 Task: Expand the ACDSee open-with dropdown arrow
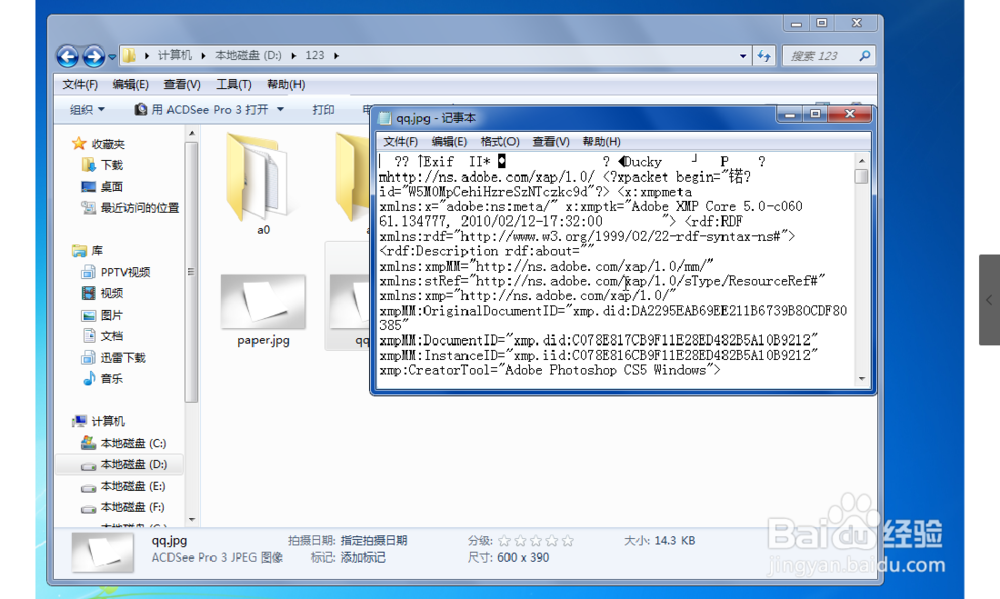280,110
